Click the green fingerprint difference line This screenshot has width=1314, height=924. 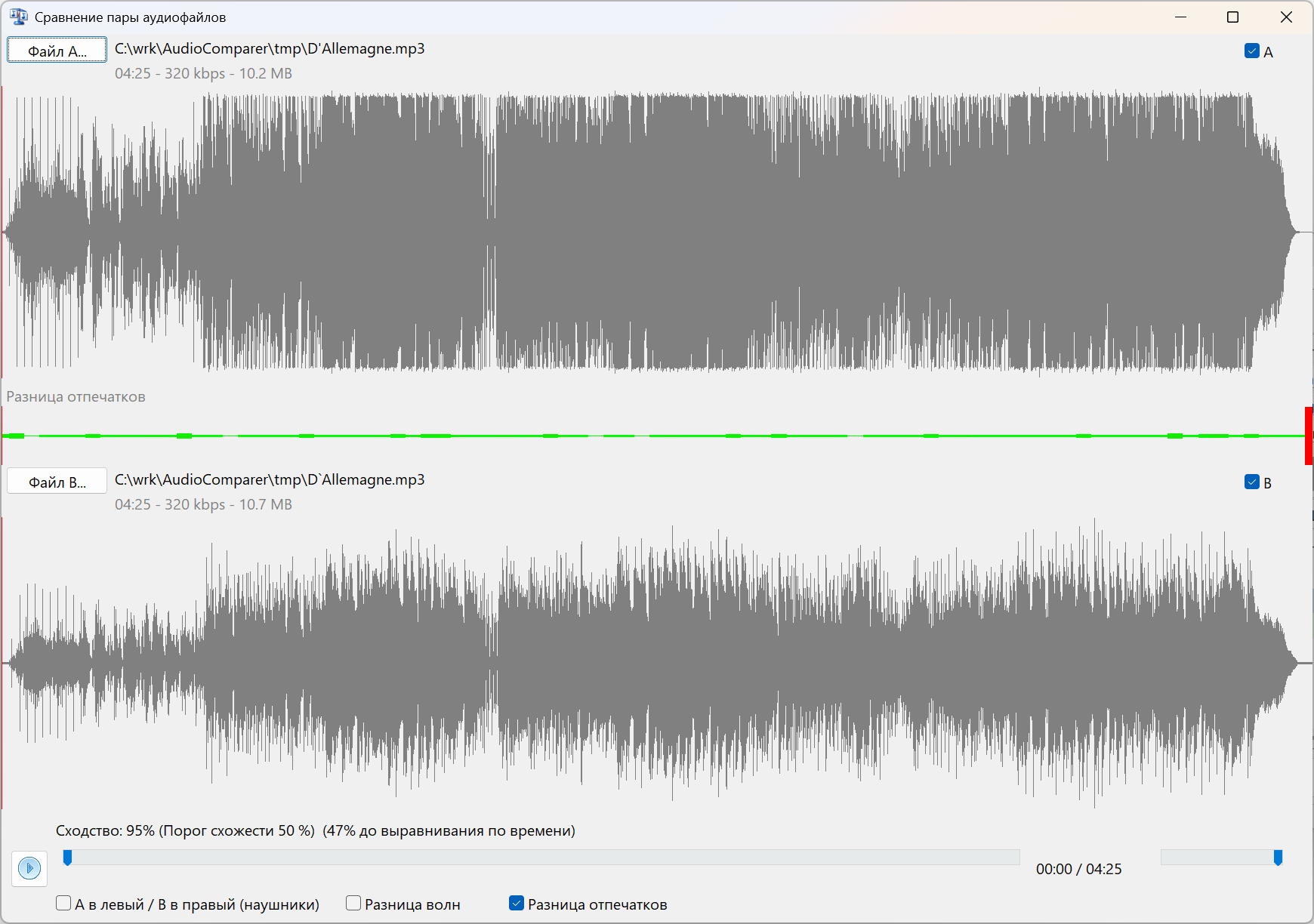coord(653,436)
